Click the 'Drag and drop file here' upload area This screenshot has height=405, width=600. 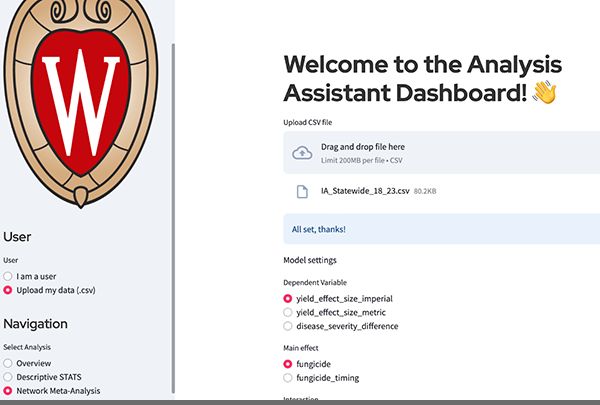pyautogui.click(x=441, y=152)
